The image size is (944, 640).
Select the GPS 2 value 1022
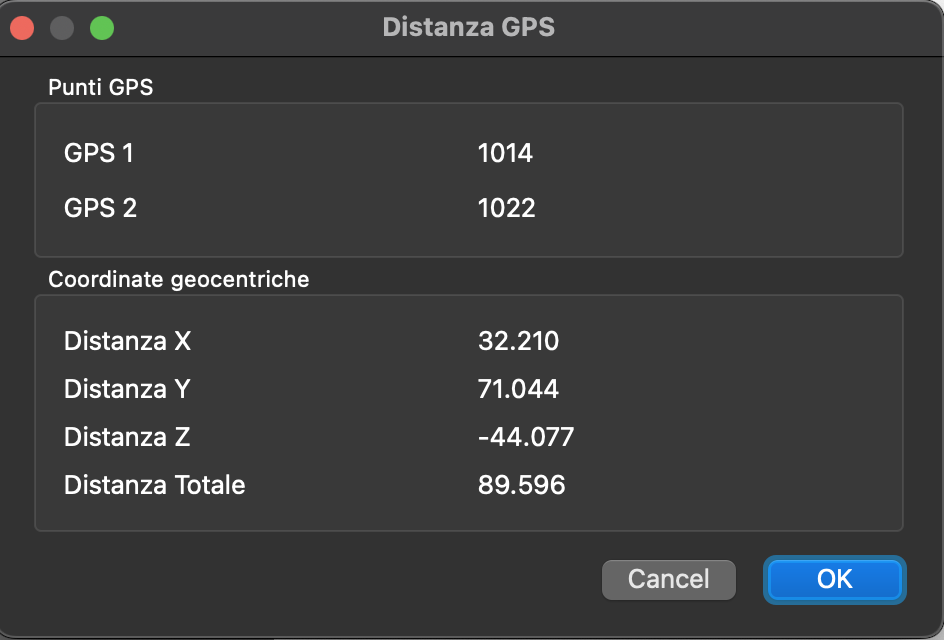506,208
